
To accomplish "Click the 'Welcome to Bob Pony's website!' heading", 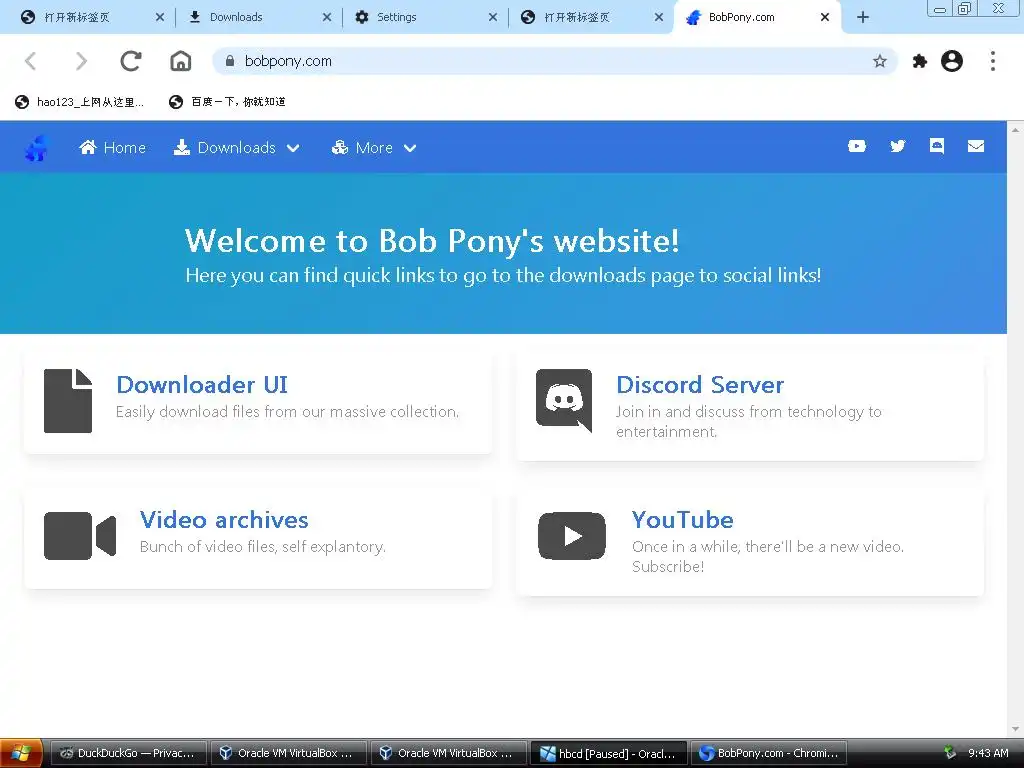I will coord(432,241).
